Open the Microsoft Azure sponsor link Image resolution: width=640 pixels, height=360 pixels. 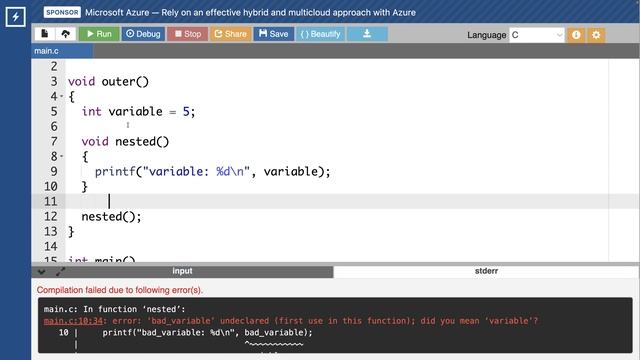coord(250,13)
